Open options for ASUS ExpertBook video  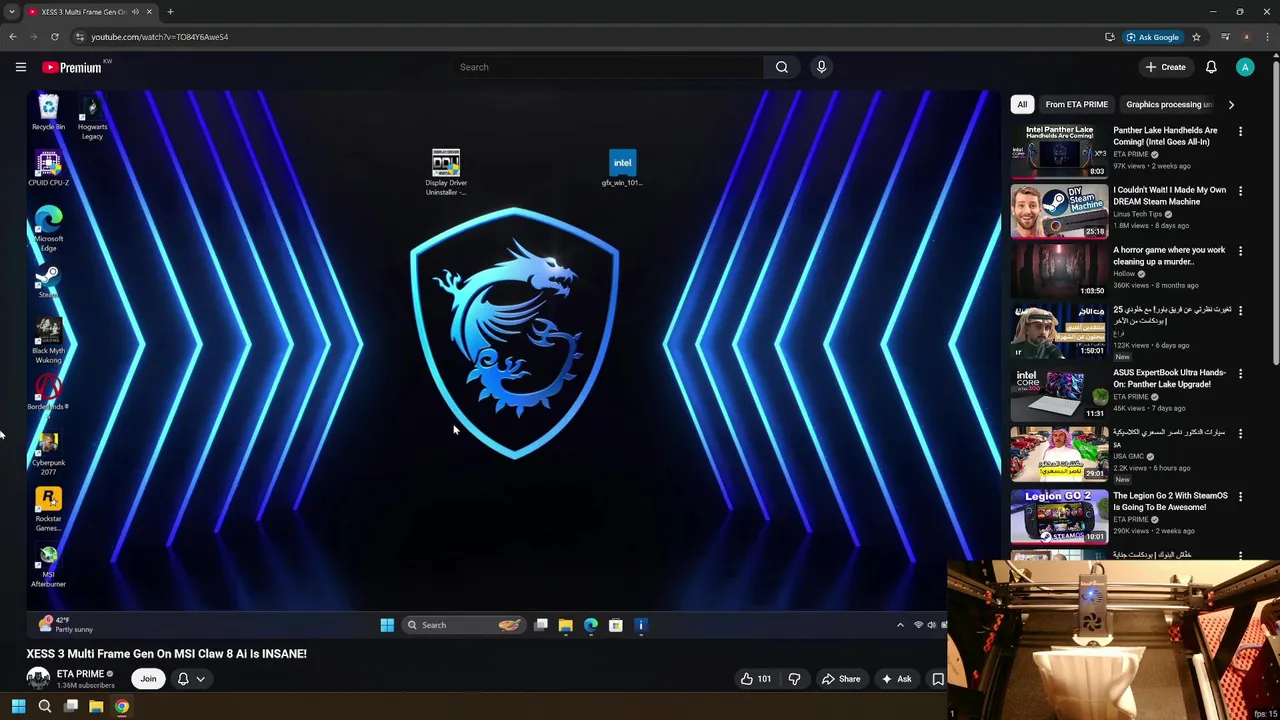click(1240, 374)
